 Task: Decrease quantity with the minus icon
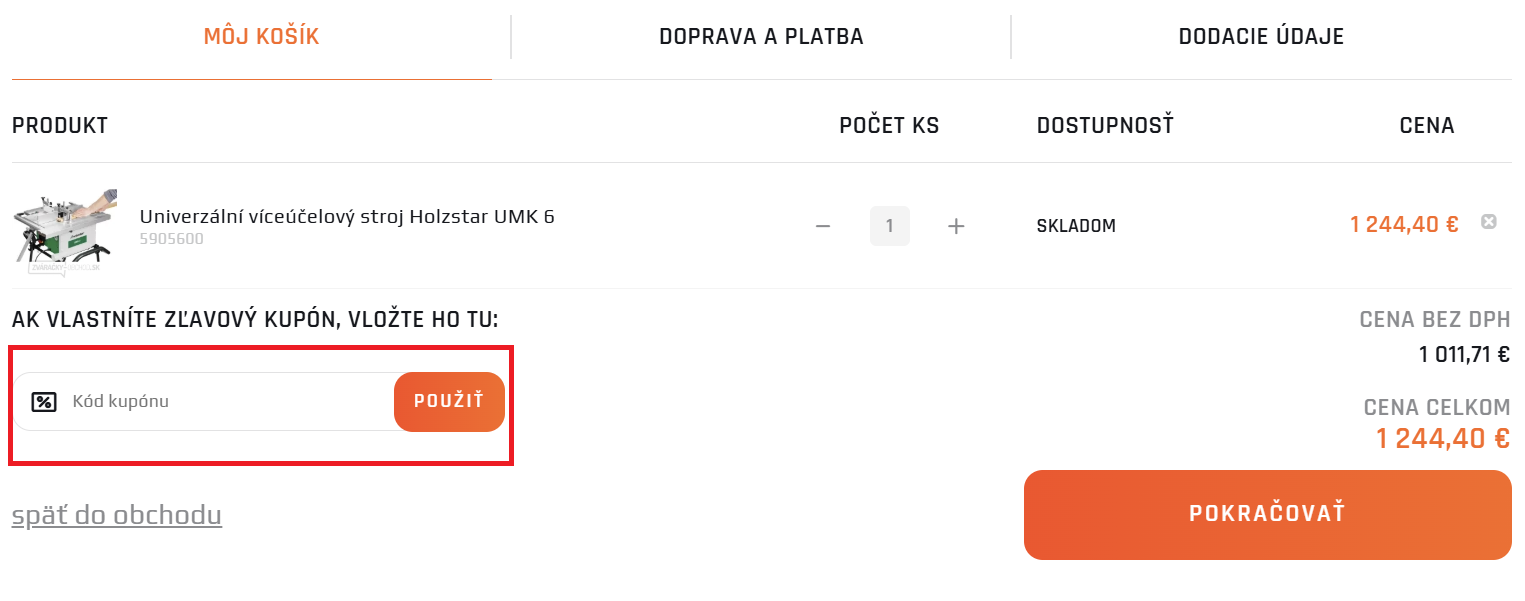tap(823, 226)
